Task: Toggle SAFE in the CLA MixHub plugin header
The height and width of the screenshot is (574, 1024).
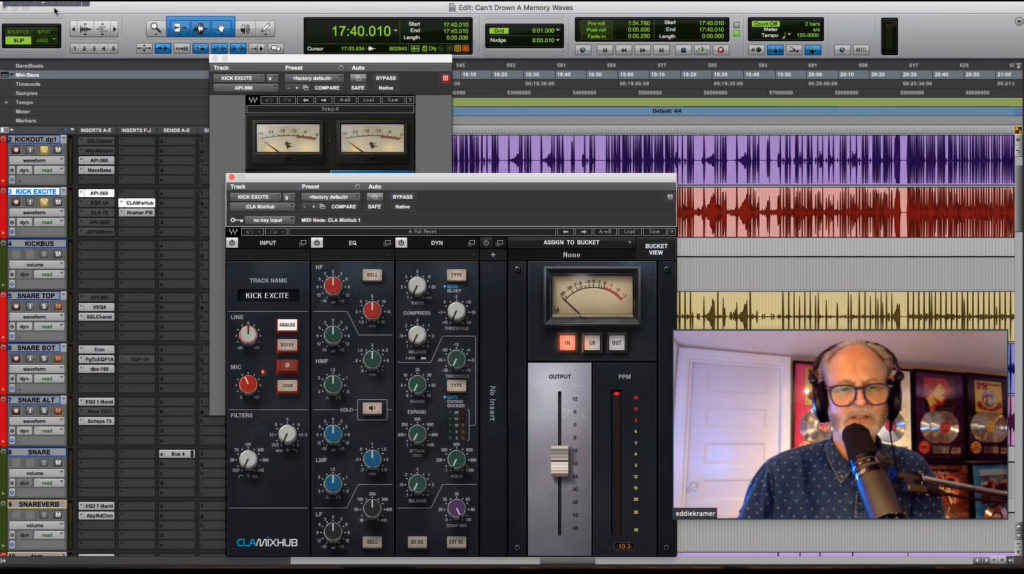Action: point(374,206)
